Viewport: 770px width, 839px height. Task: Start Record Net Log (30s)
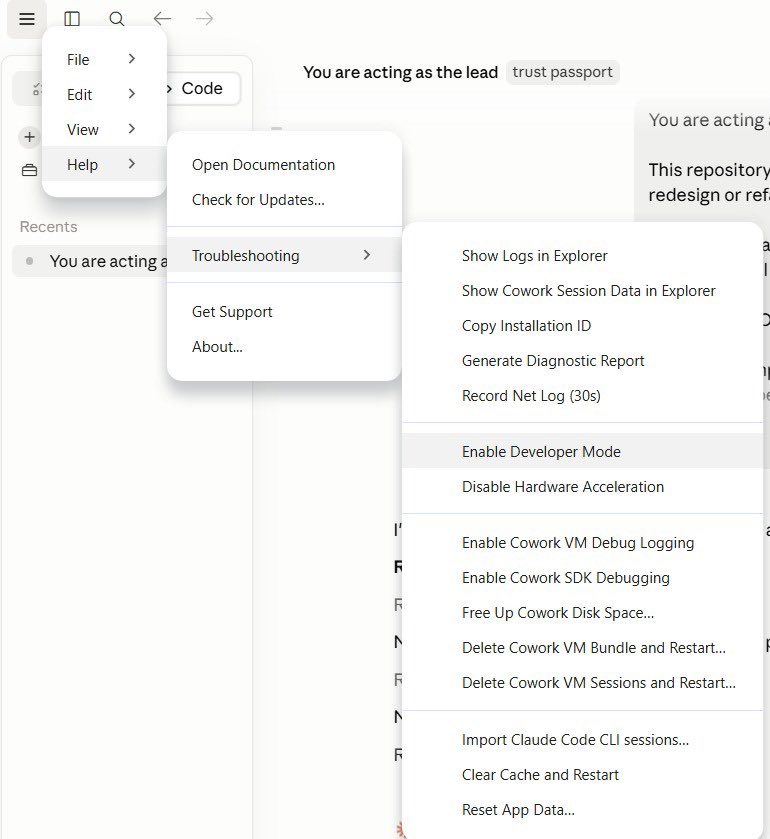click(x=582, y=395)
